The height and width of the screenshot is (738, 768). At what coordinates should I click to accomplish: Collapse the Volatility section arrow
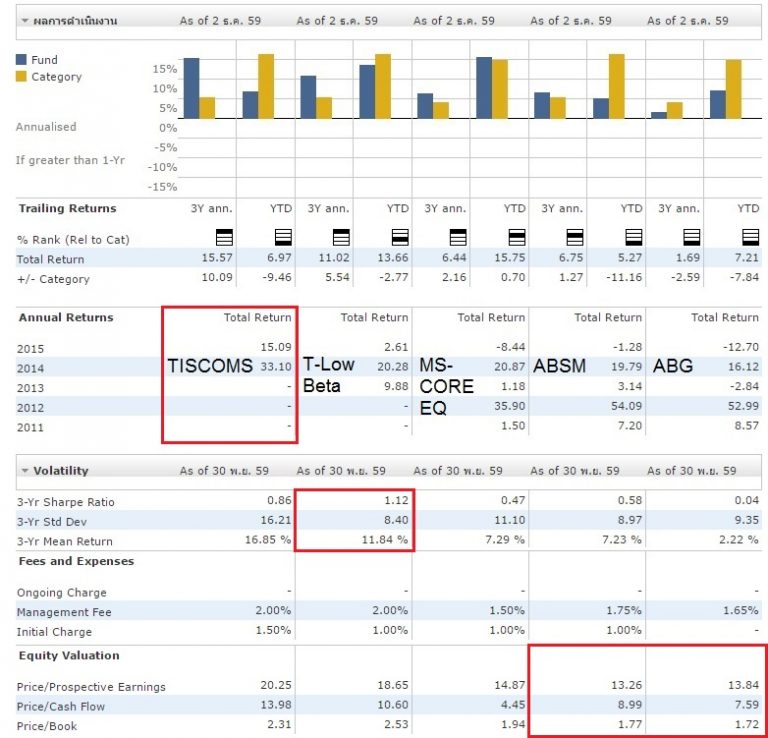click(x=24, y=471)
